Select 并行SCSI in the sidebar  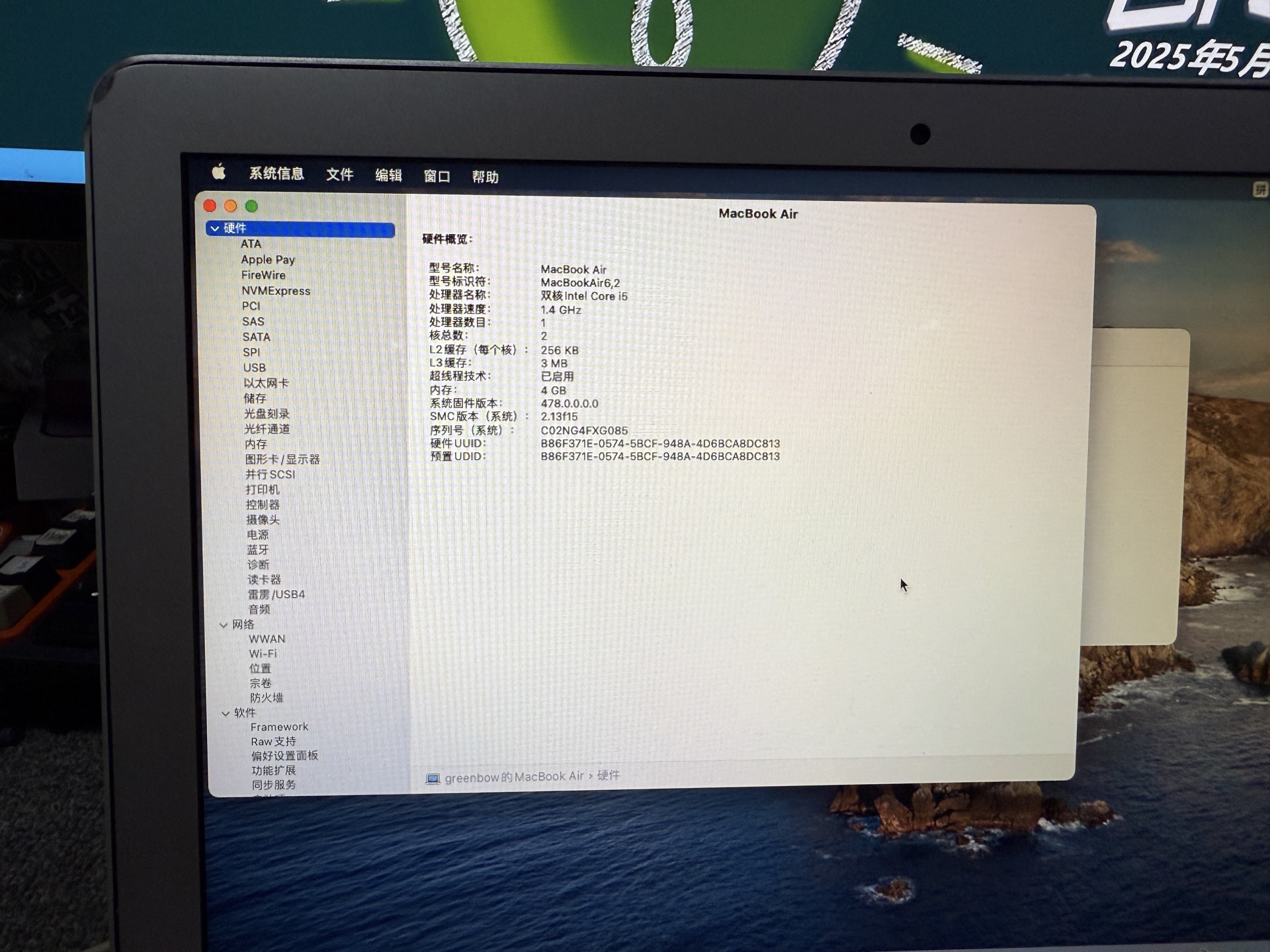pyautogui.click(x=271, y=475)
